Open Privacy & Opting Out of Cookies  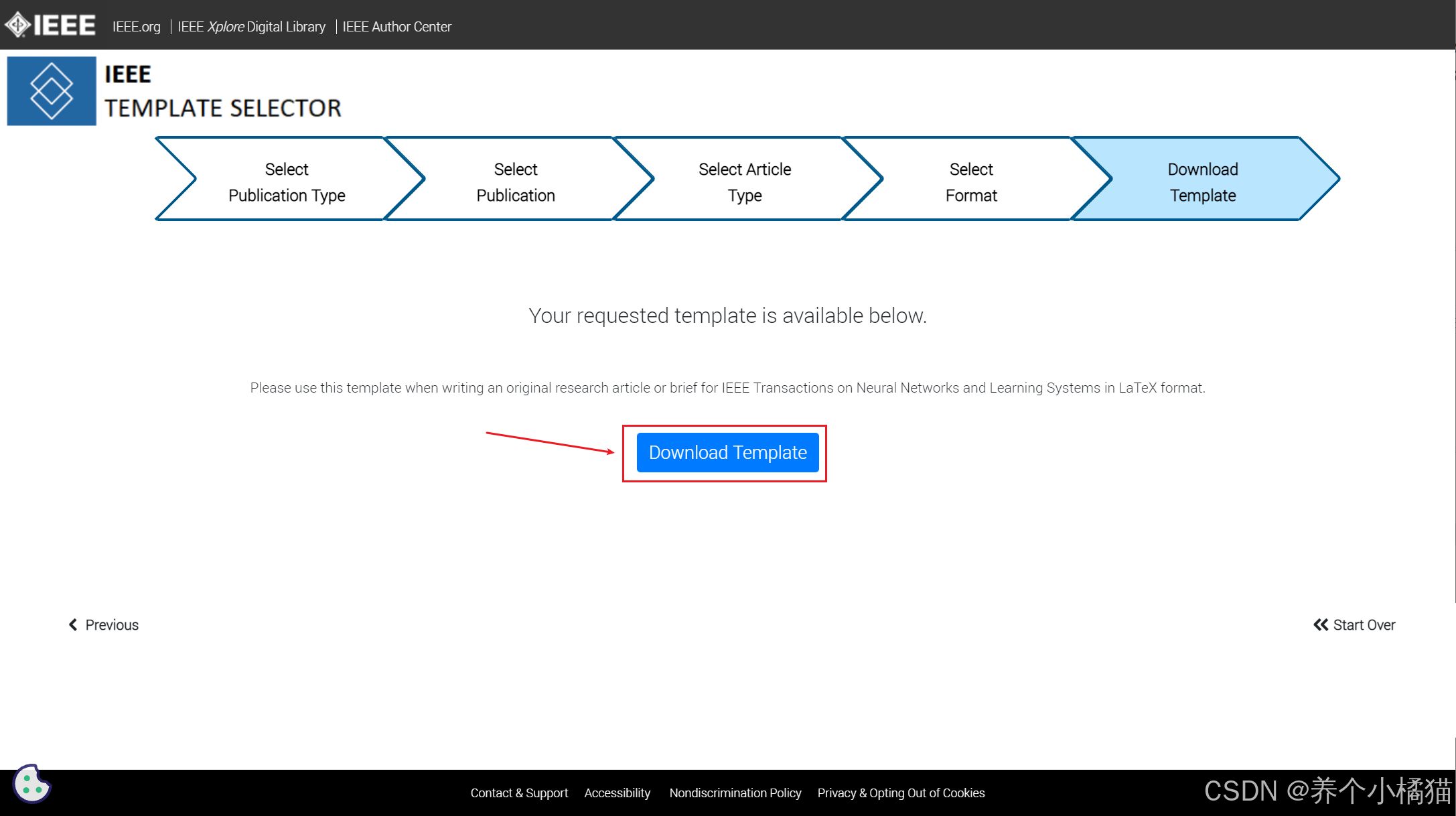(x=901, y=793)
